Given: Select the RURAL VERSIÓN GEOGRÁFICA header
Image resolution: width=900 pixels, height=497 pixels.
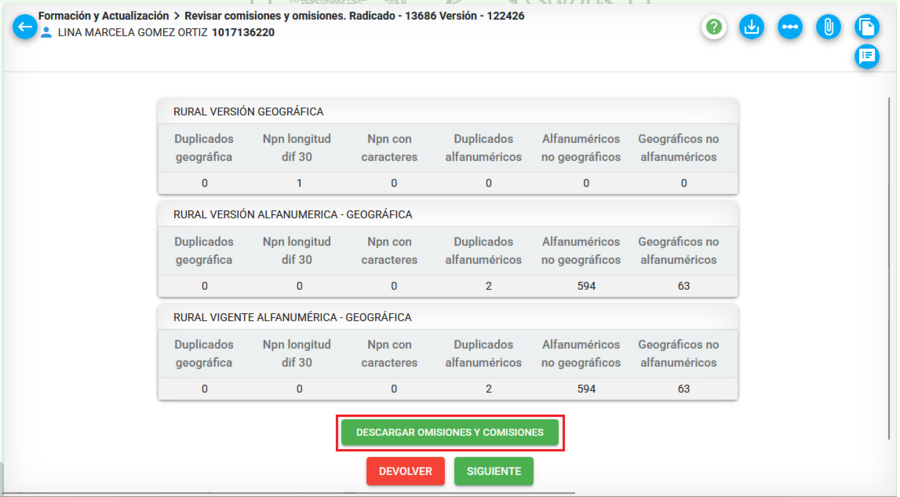Looking at the screenshot, I should click(249, 111).
